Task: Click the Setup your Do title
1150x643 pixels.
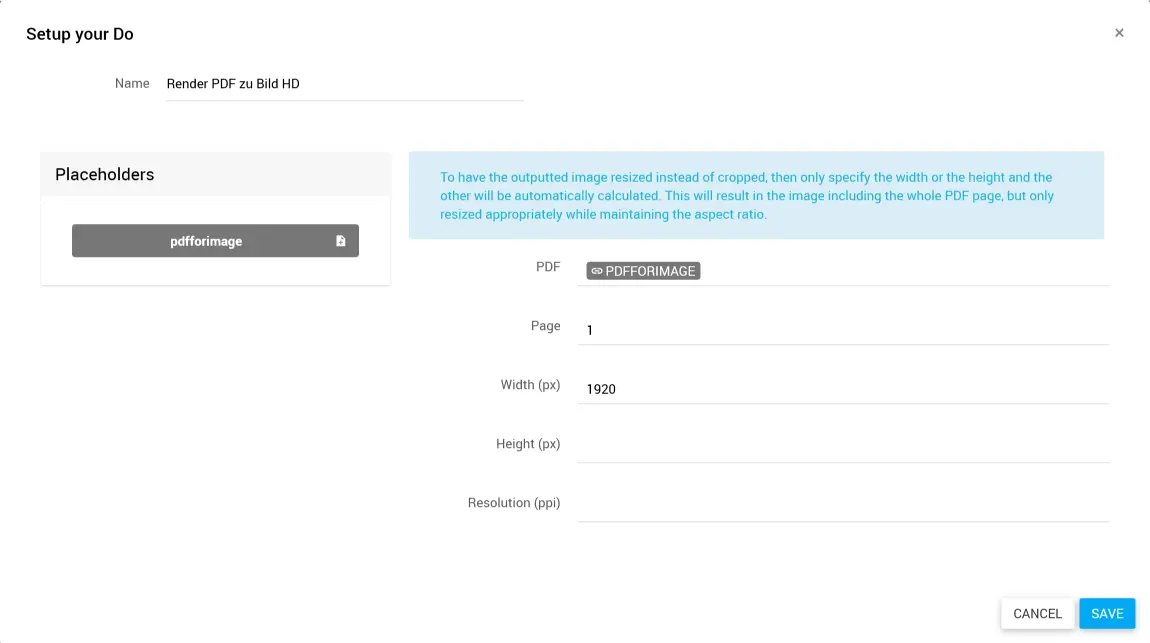Action: [x=80, y=34]
